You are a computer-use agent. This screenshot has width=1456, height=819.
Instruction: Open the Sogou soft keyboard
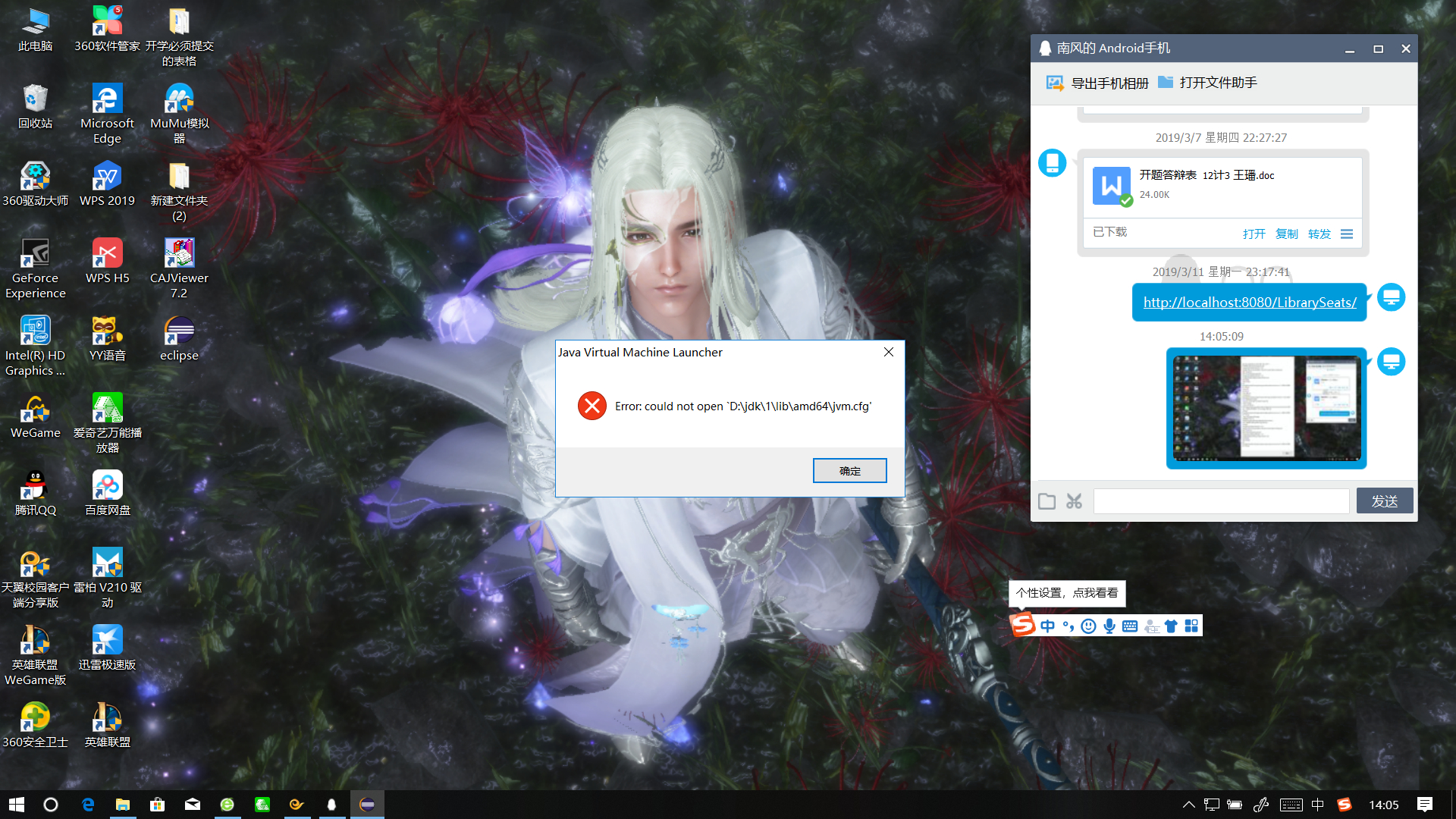1130,626
